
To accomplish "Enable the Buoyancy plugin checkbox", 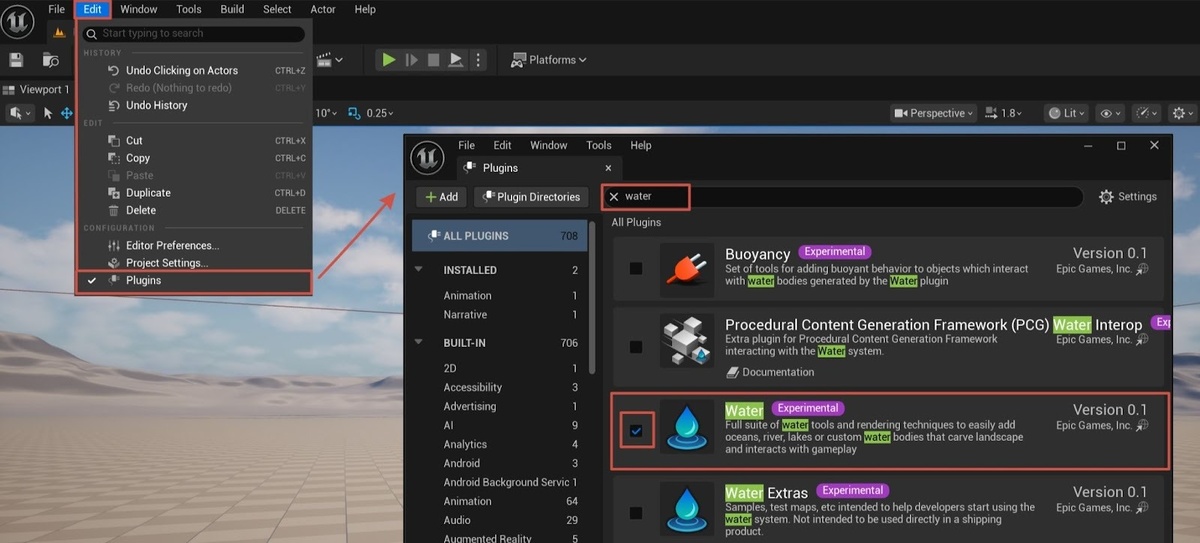I will pyautogui.click(x=636, y=268).
